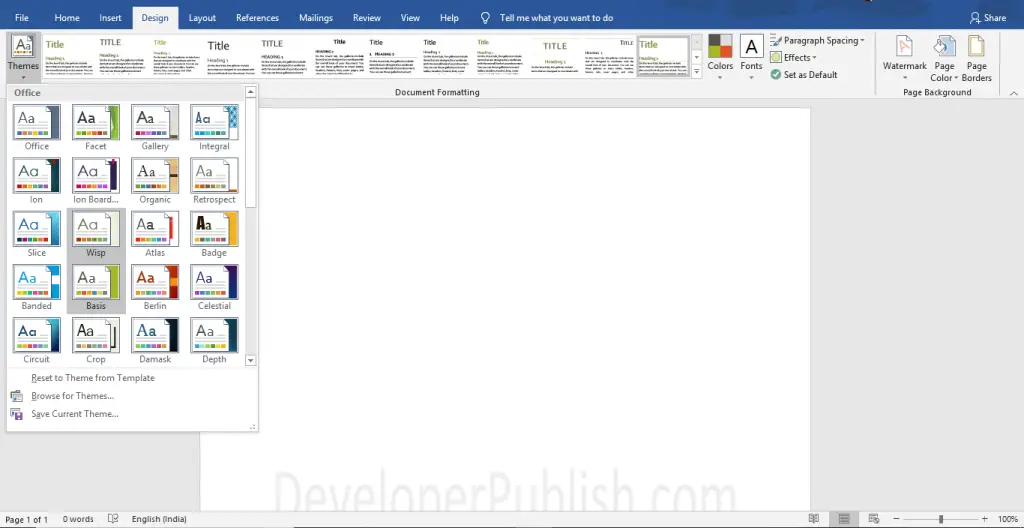
Task: Click the Watermark icon
Action: pos(904,46)
